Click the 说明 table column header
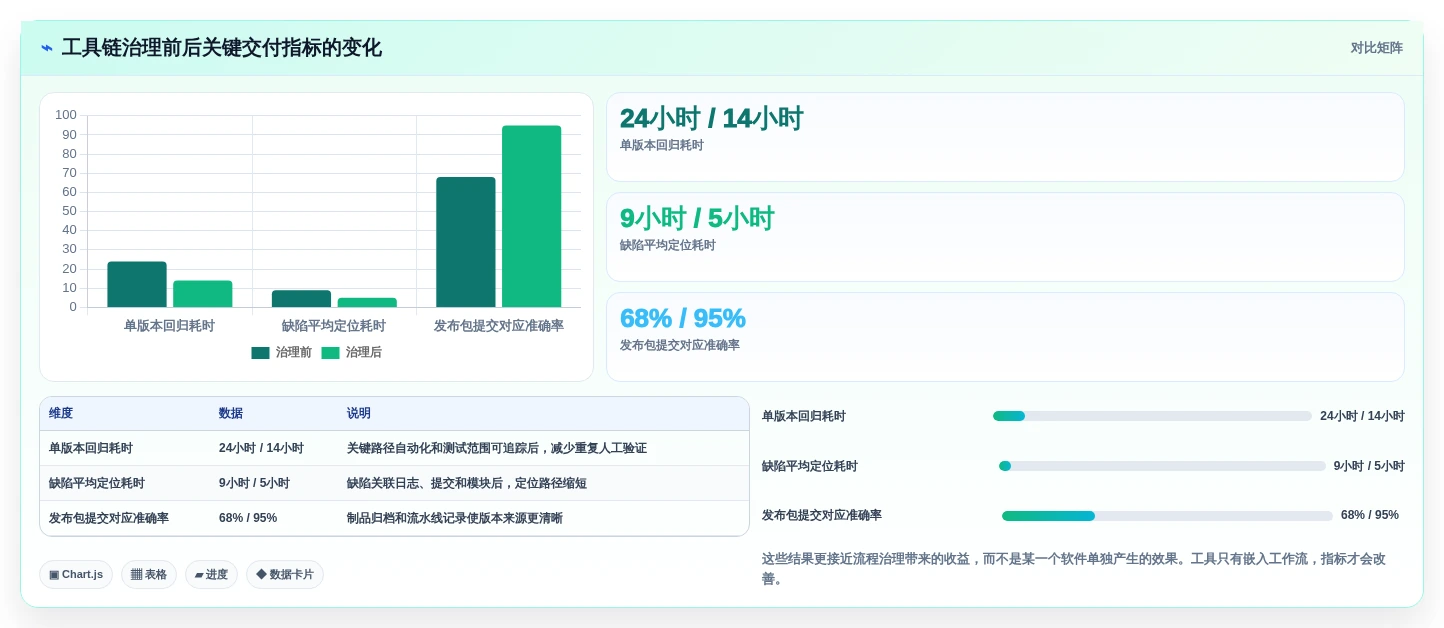This screenshot has height=628, width=1444. (359, 414)
